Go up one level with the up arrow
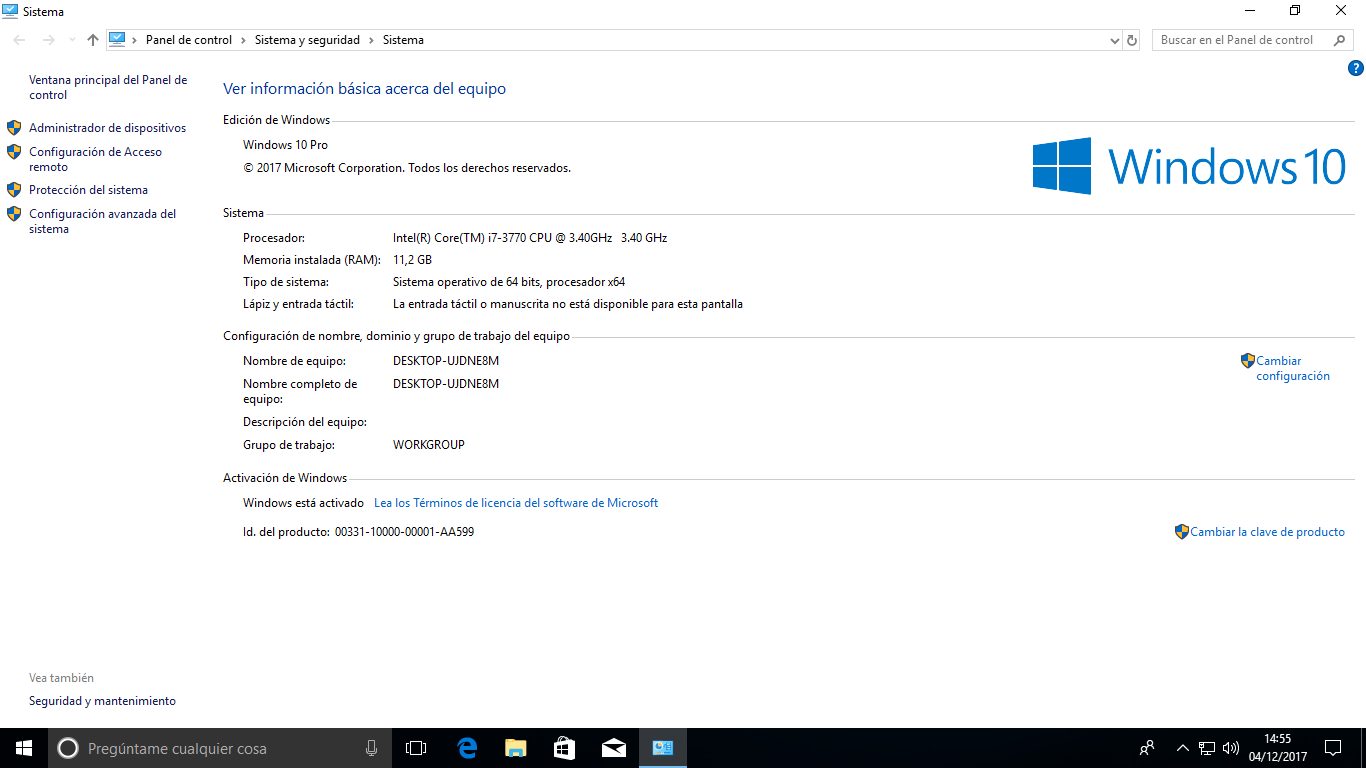 tap(93, 40)
